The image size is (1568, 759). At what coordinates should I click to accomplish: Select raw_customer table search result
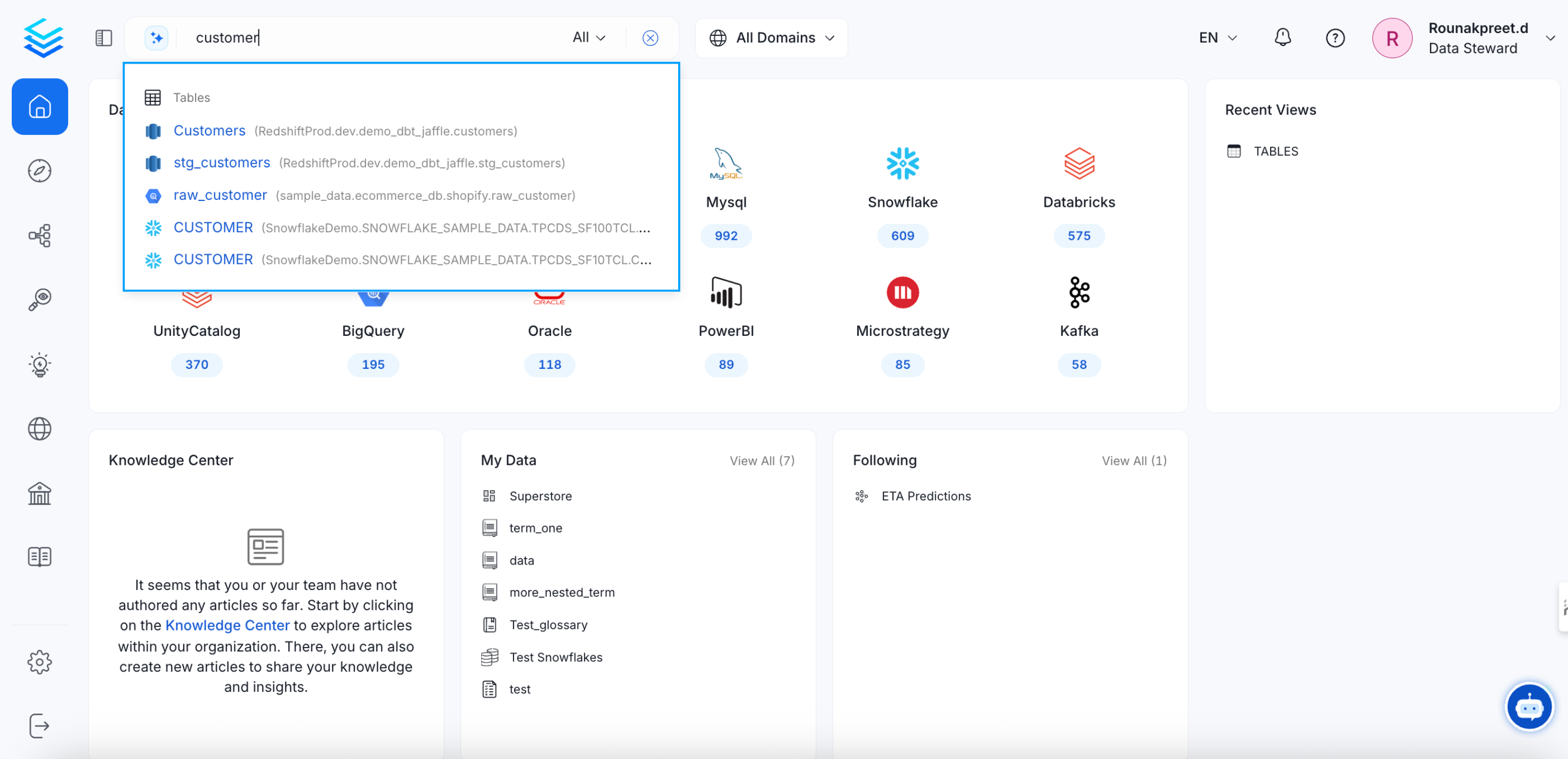[x=220, y=195]
